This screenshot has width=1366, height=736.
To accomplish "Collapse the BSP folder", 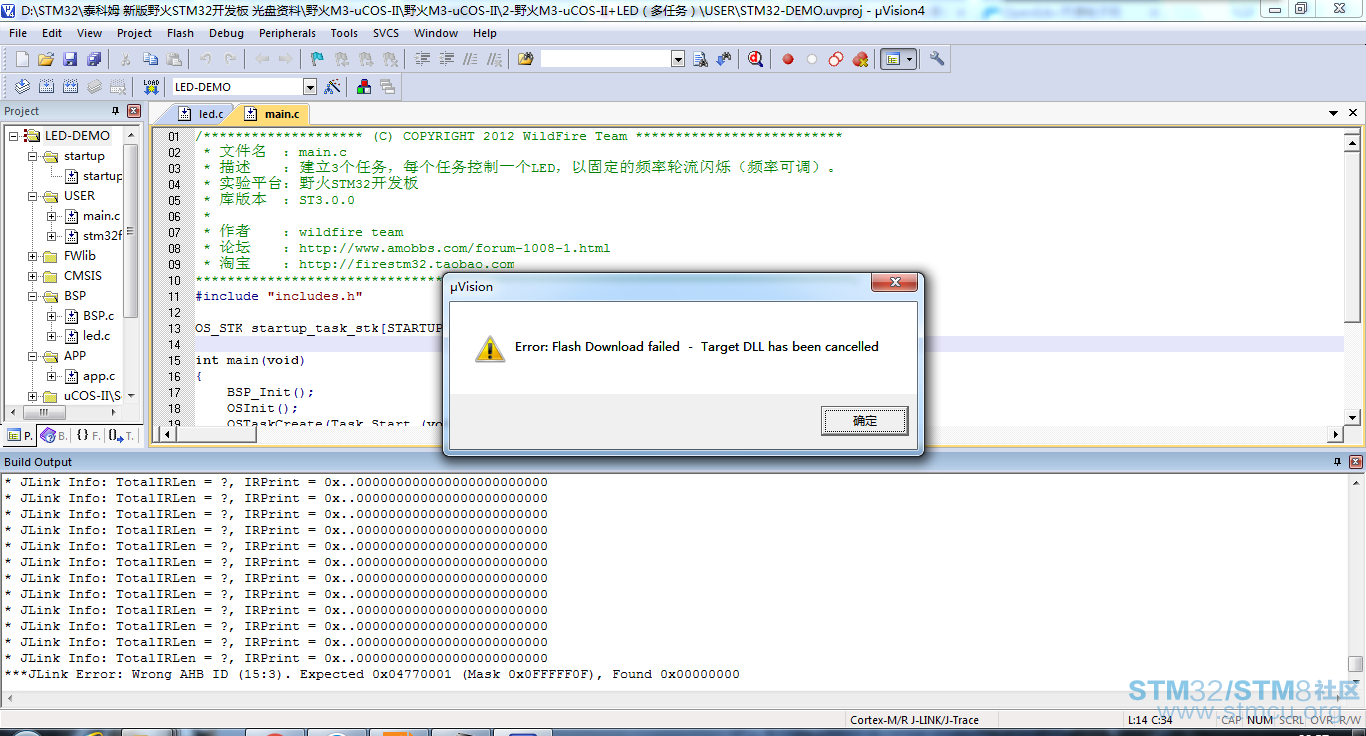I will 33,296.
